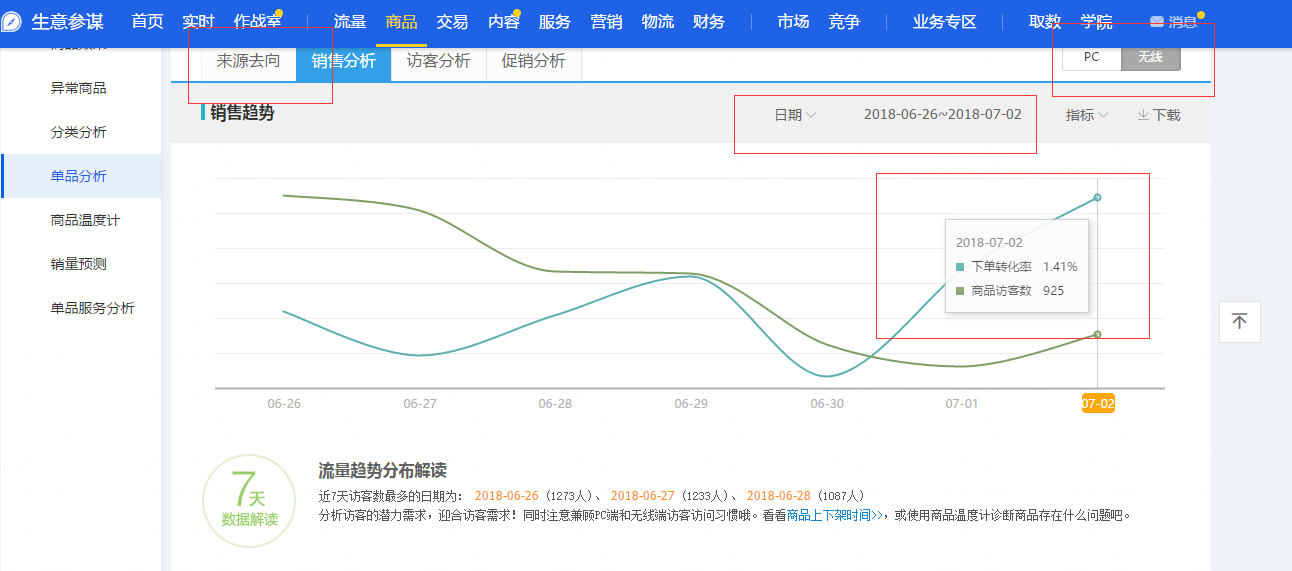
Task: Switch to 无线 wireless view toggle
Action: 1150,57
